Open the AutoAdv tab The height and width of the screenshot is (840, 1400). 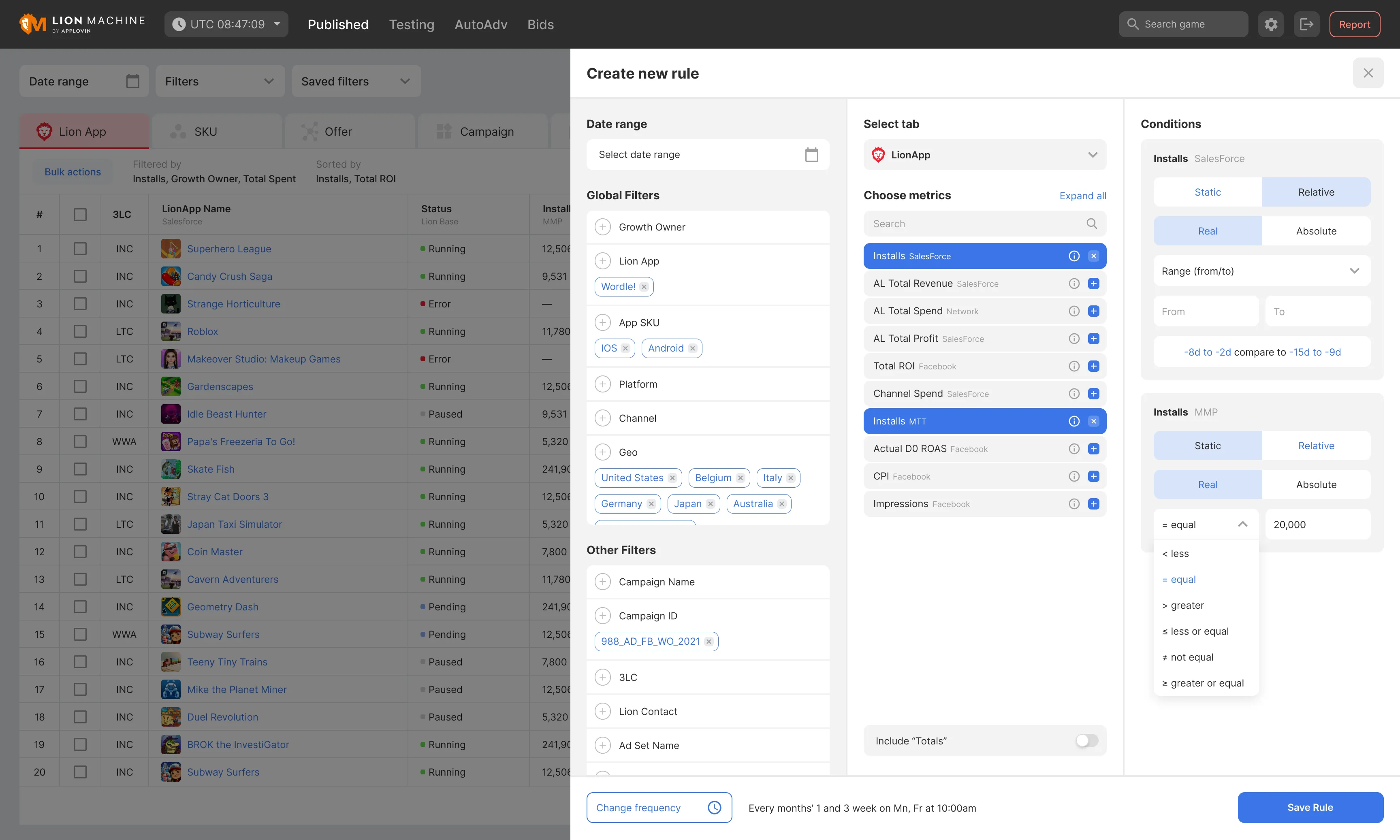[480, 24]
